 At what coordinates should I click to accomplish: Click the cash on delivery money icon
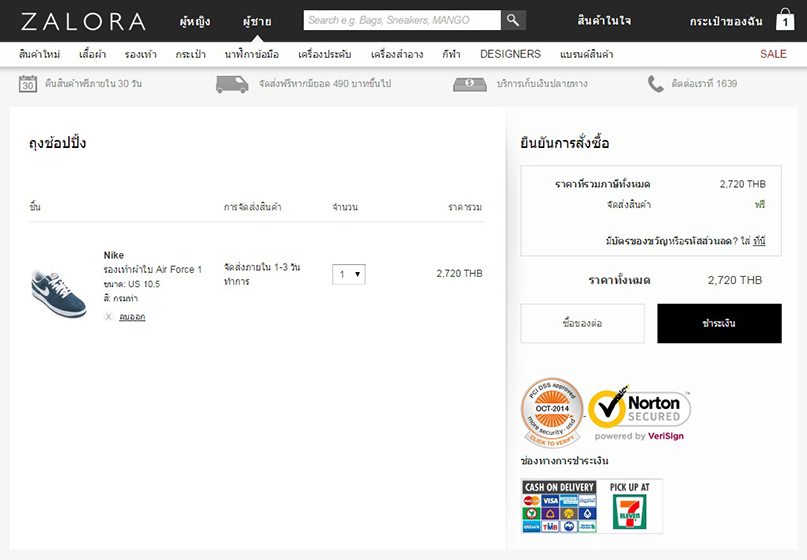pyautogui.click(x=469, y=84)
